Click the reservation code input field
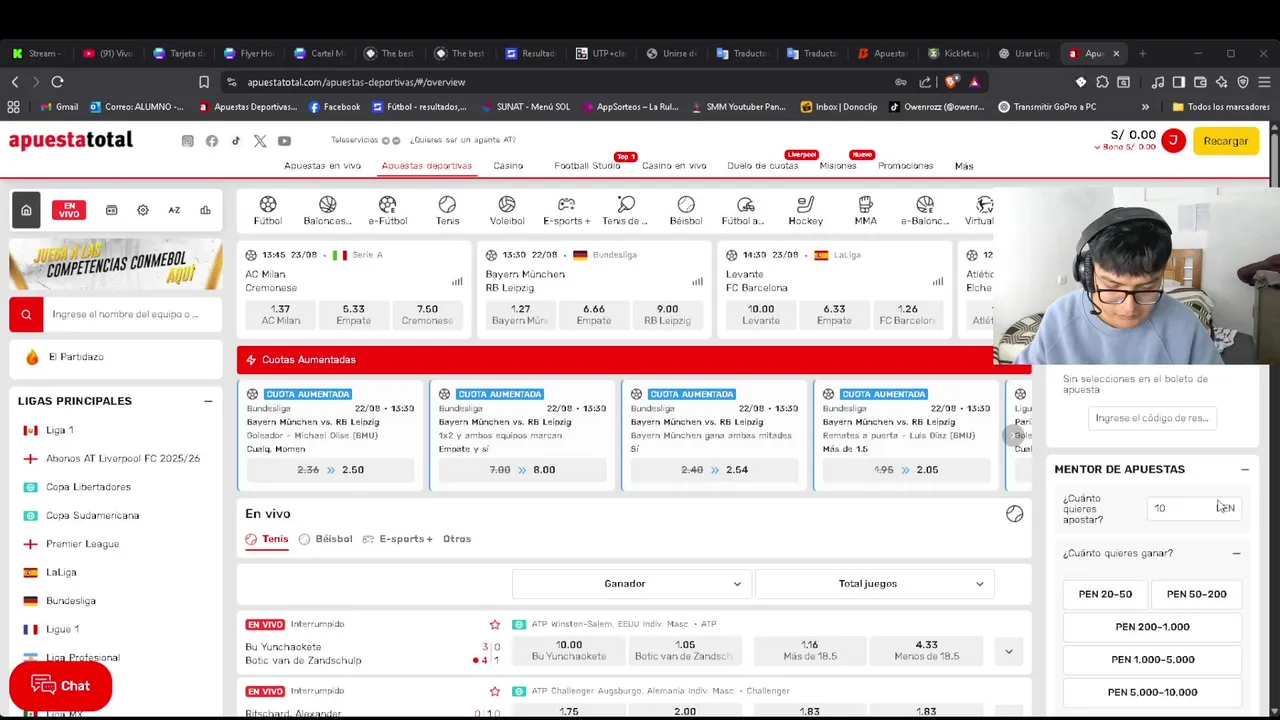Viewport: 1280px width, 720px height. click(1152, 418)
